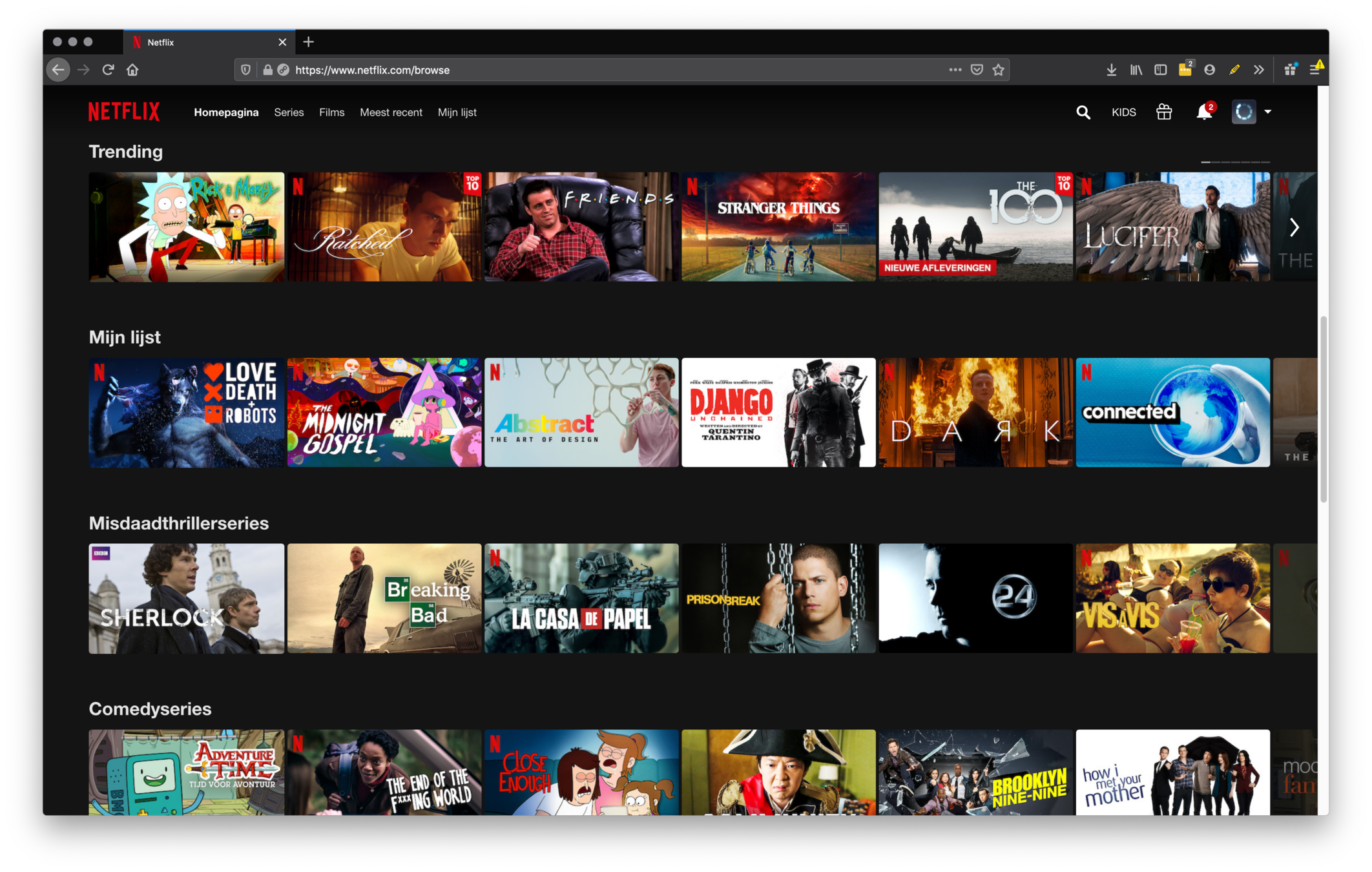Go to the Series menu item
Screen dimensions: 1372x872
[x=289, y=112]
